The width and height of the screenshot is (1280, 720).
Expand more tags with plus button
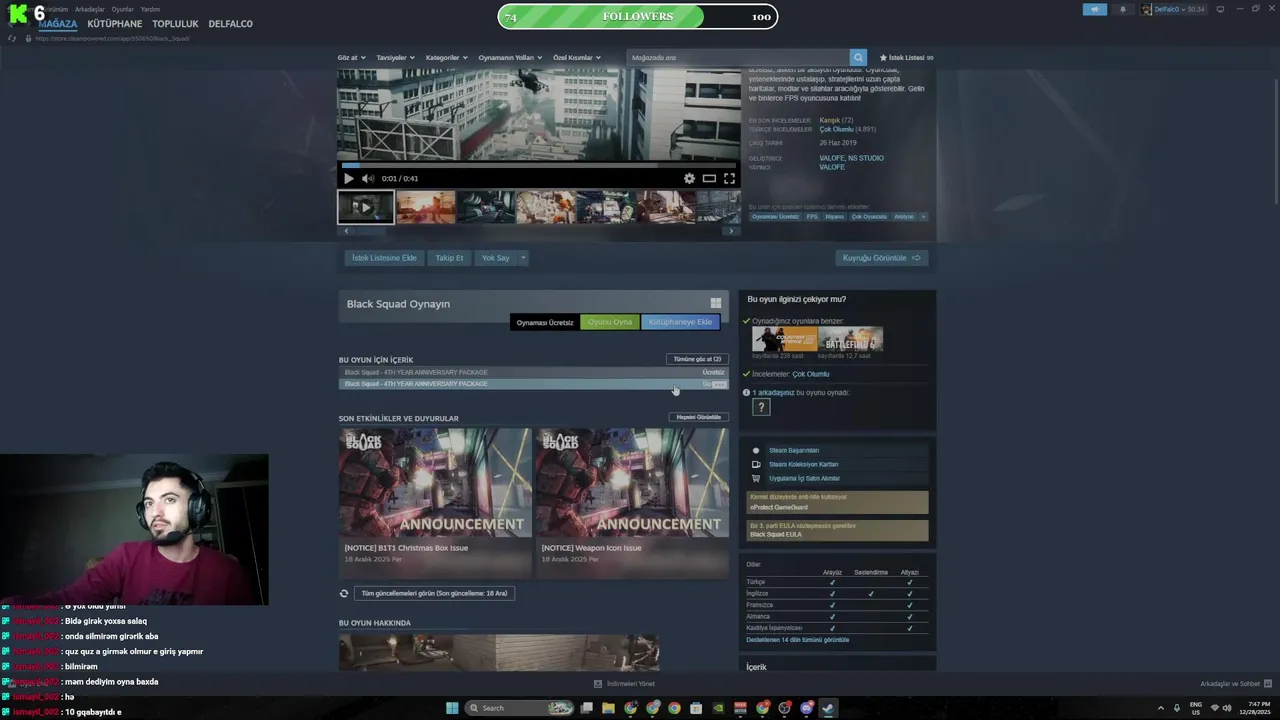[x=923, y=217]
